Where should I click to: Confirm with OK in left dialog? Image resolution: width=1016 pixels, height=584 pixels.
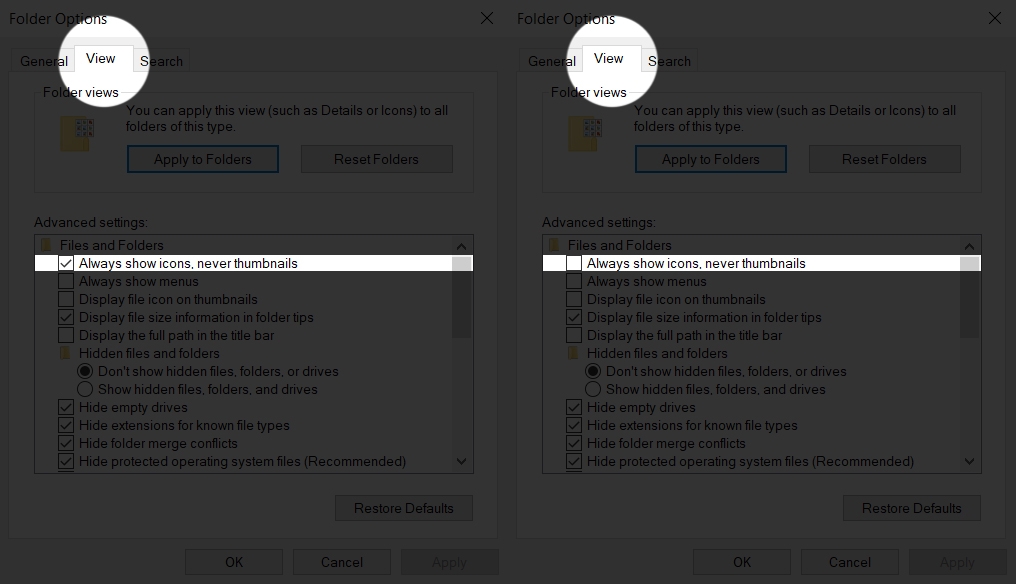(234, 562)
